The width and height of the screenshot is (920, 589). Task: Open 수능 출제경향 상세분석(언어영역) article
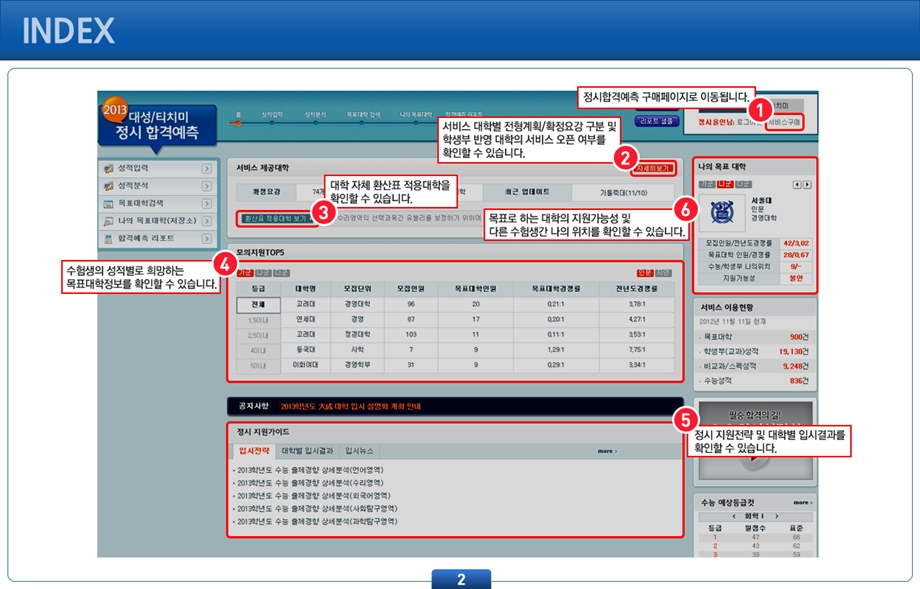click(310, 470)
